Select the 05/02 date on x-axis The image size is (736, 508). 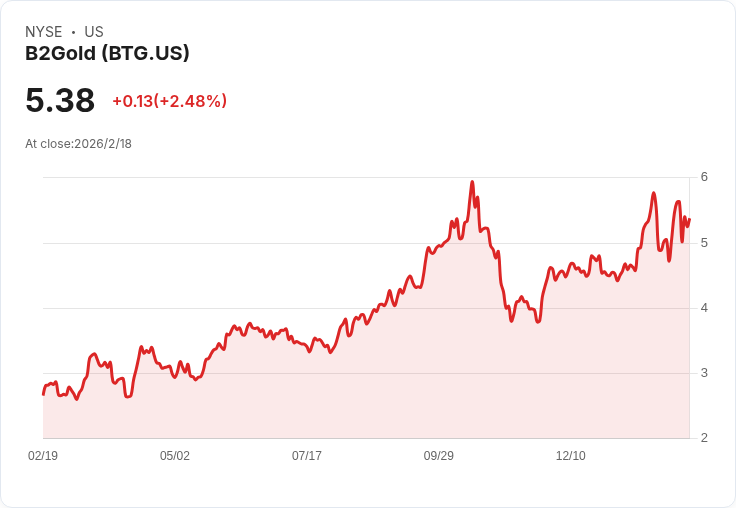(175, 455)
